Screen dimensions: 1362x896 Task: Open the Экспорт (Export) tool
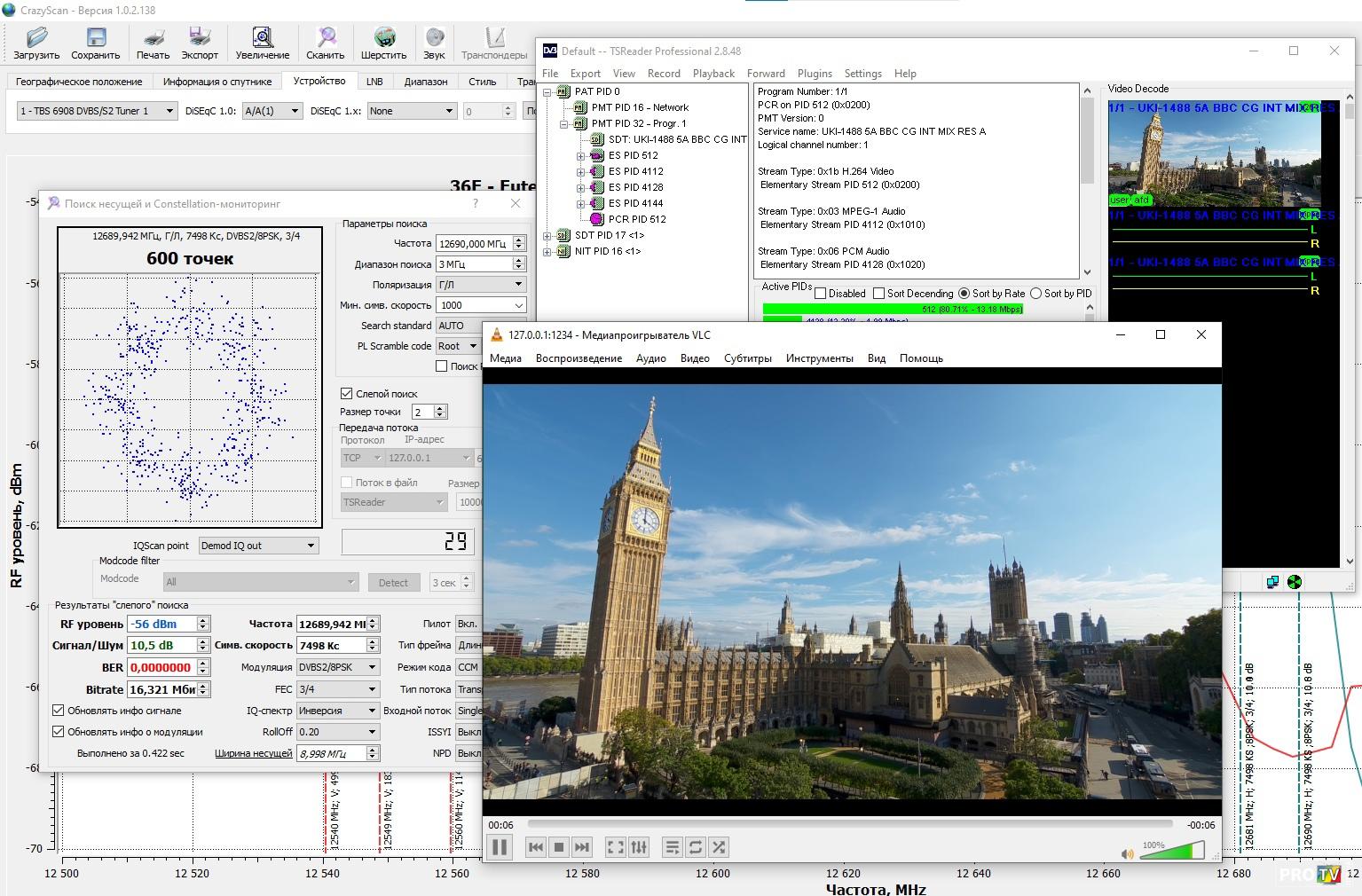point(200,42)
